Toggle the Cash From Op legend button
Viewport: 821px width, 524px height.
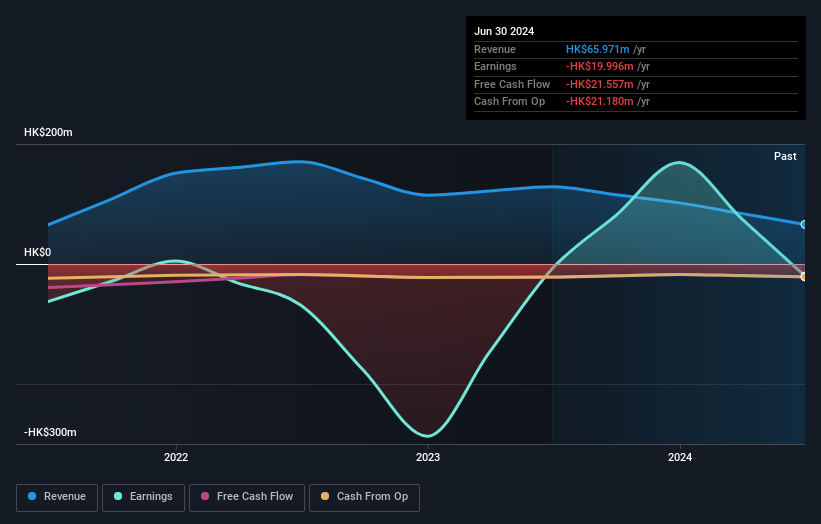tap(364, 497)
